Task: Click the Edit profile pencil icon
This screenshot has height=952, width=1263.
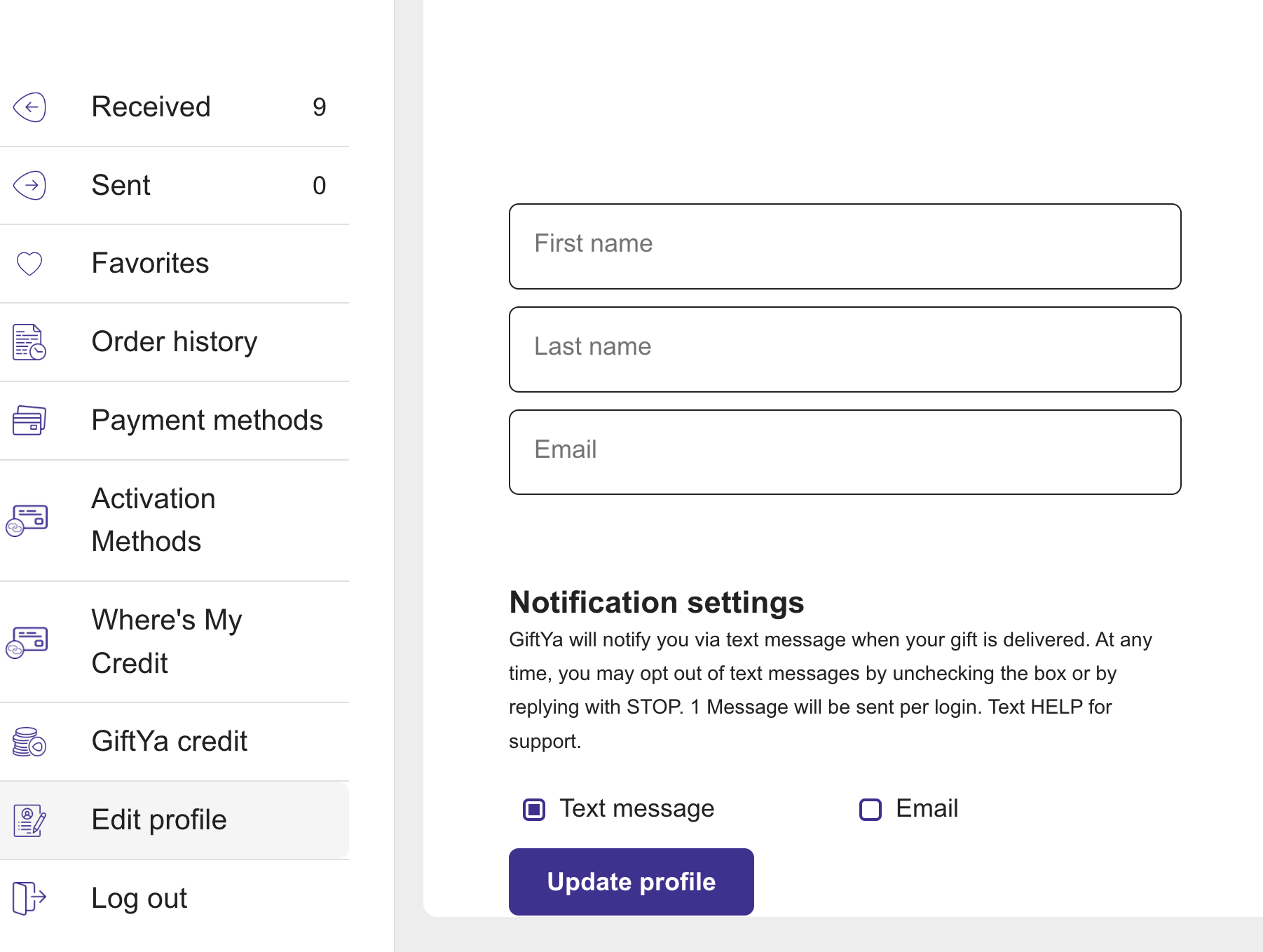Action: pos(29,820)
